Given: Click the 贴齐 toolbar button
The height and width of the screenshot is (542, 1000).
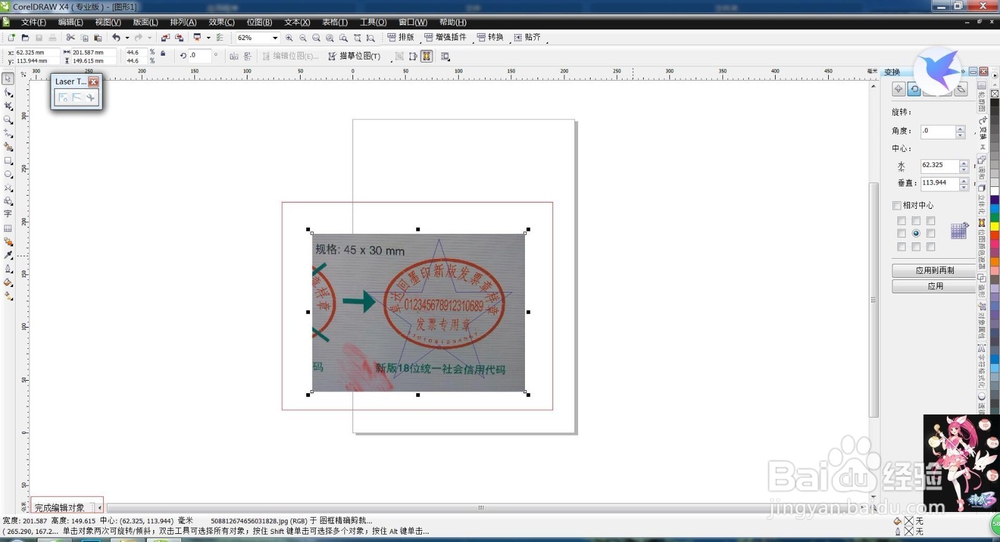Looking at the screenshot, I should [x=527, y=37].
